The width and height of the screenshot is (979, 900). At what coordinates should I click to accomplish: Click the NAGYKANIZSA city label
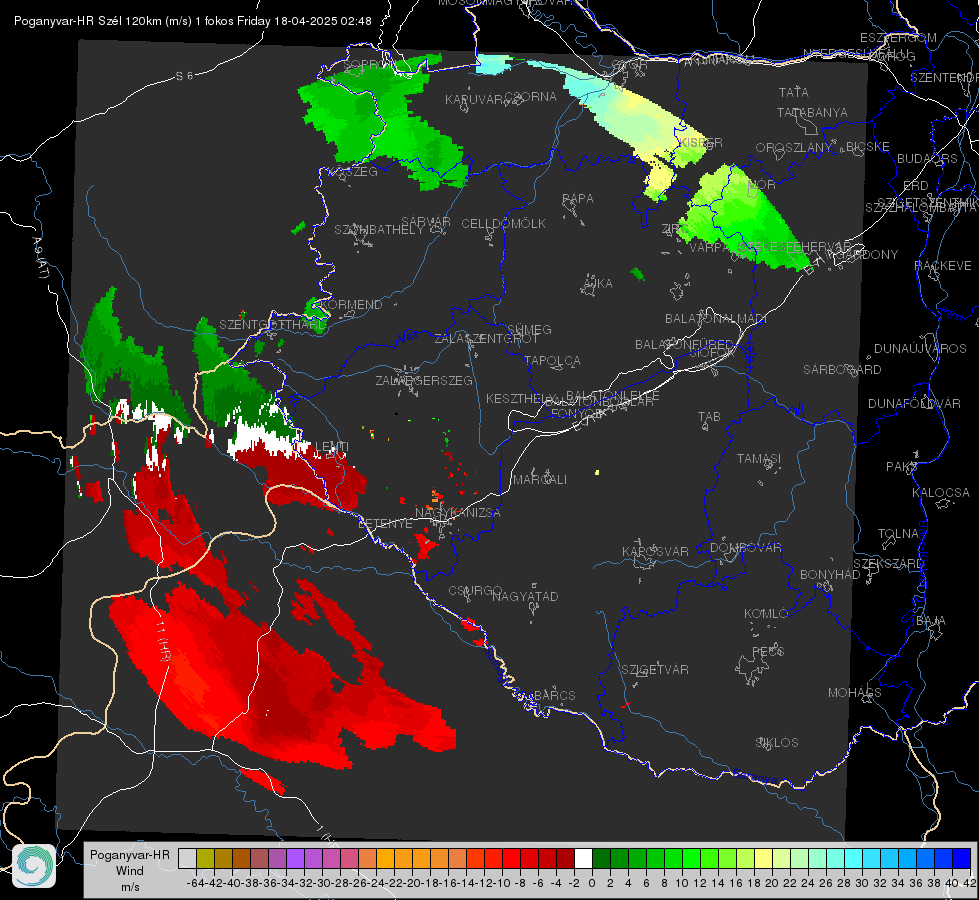click(458, 513)
